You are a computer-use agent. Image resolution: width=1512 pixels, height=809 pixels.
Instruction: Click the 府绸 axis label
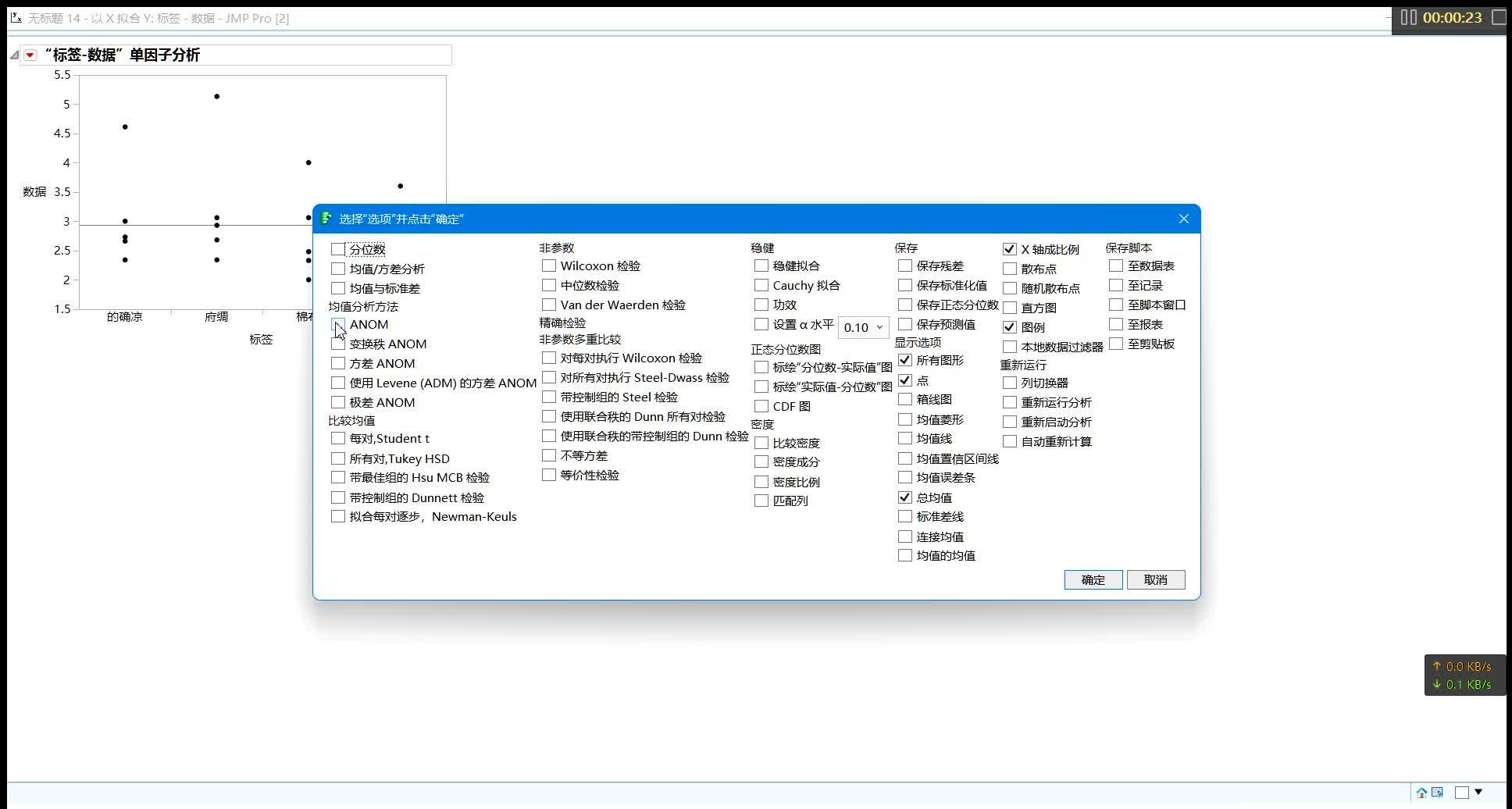216,316
